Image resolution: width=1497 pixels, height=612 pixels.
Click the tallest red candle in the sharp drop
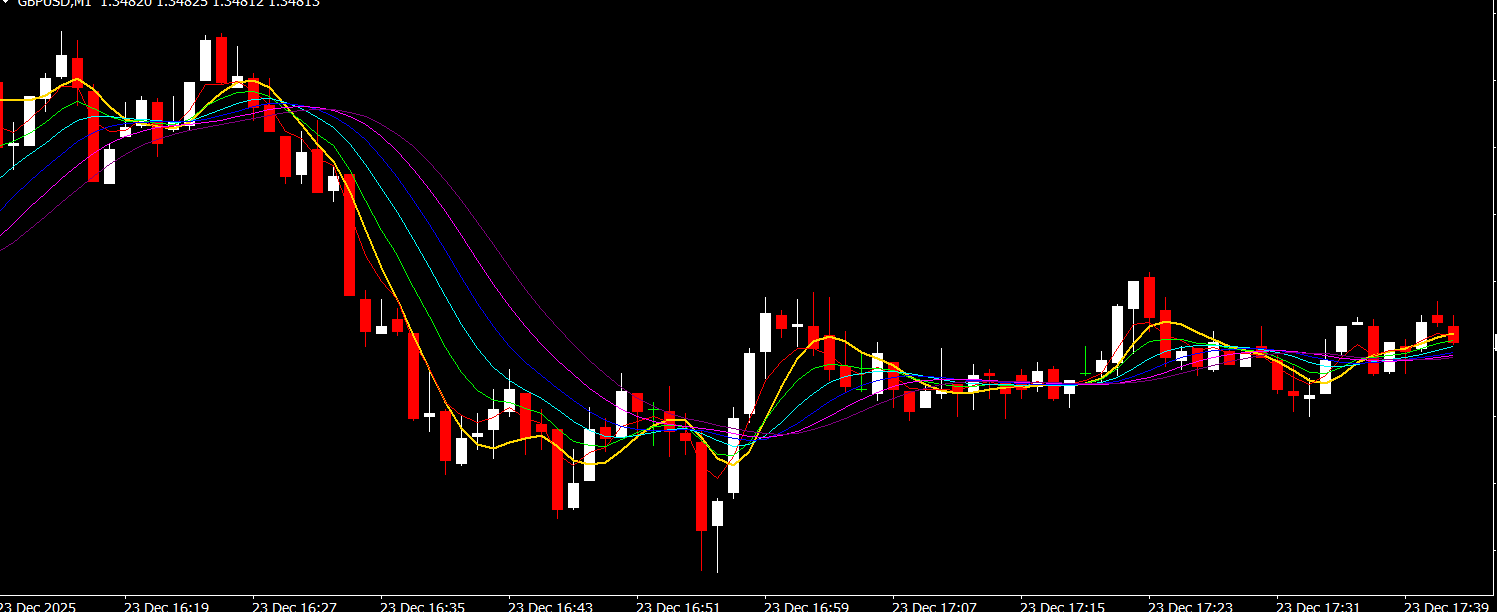pos(349,235)
